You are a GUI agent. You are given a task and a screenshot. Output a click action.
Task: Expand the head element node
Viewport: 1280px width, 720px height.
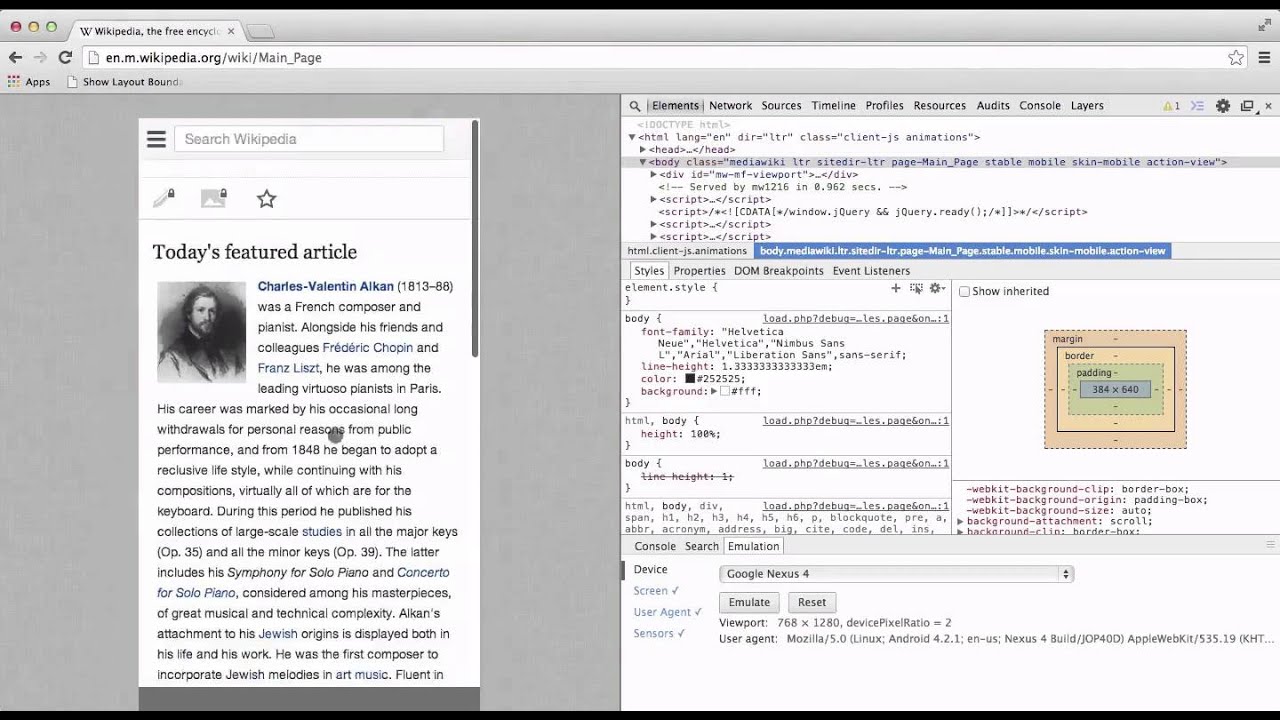[x=643, y=150]
